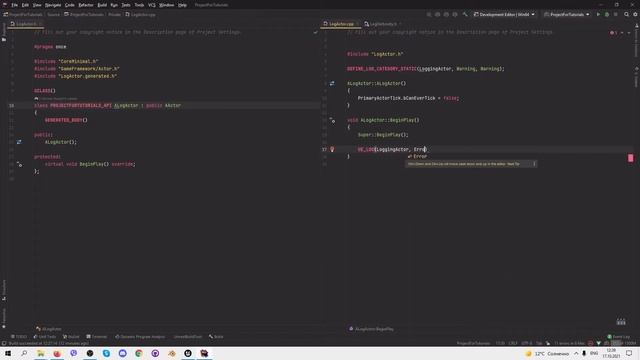Open Skype from the taskbar

click(106, 353)
